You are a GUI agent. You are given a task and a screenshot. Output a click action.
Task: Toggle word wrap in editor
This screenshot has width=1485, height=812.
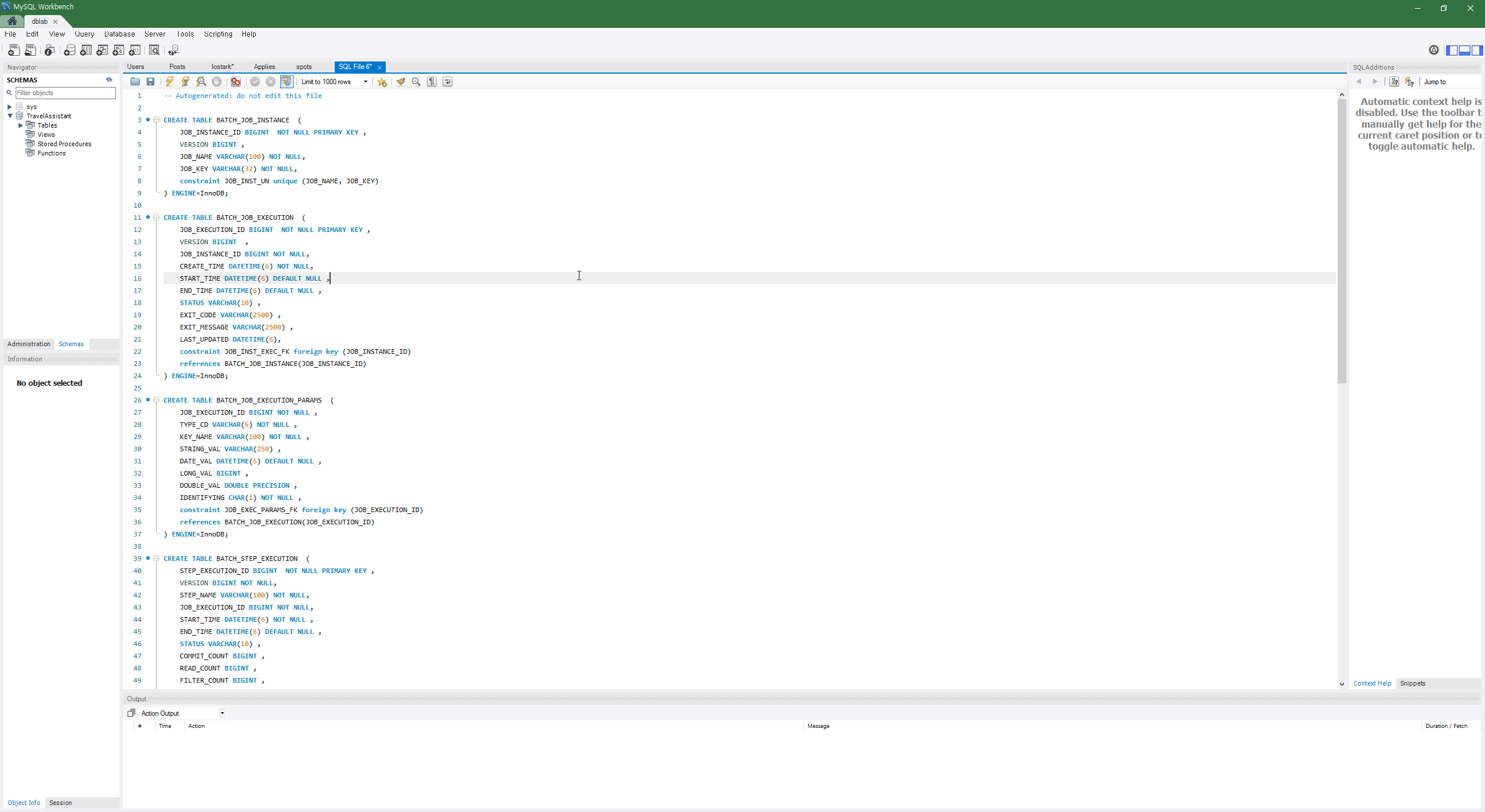[x=447, y=82]
